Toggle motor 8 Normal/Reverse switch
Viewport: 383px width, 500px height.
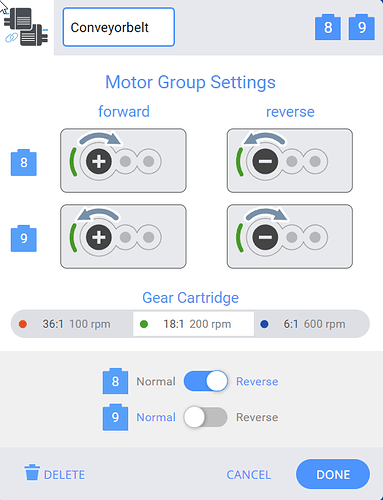[206, 381]
